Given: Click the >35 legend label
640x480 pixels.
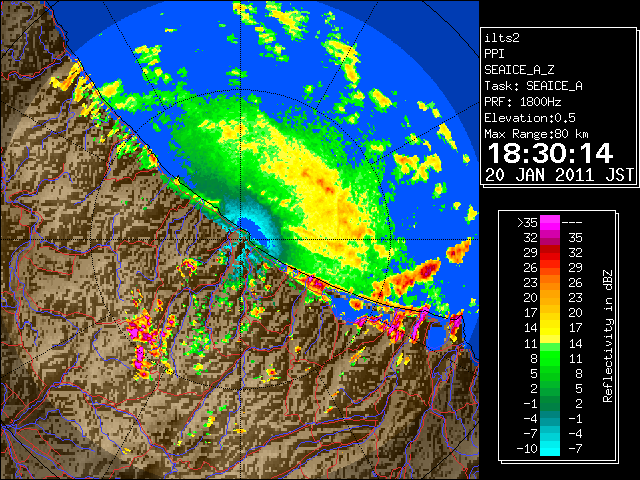Looking at the screenshot, I should pyautogui.click(x=527, y=222).
